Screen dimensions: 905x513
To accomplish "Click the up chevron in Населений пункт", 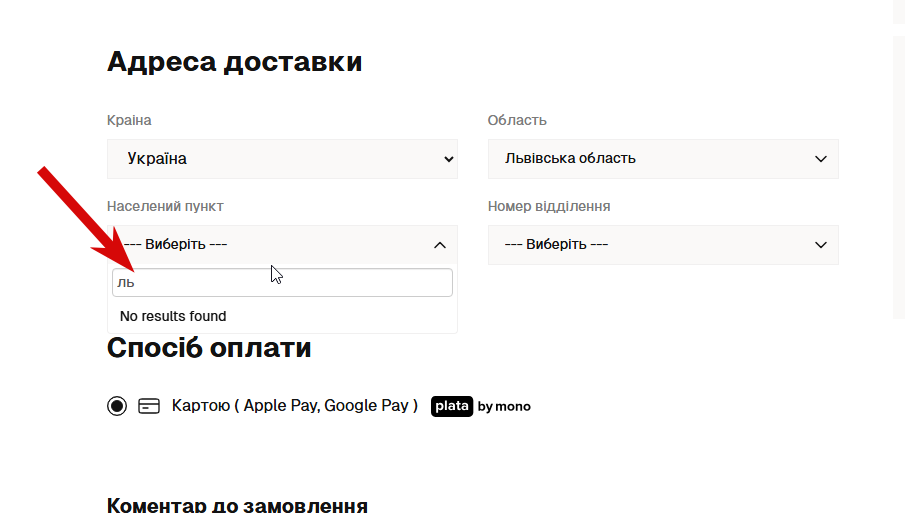I will pyautogui.click(x=439, y=245).
